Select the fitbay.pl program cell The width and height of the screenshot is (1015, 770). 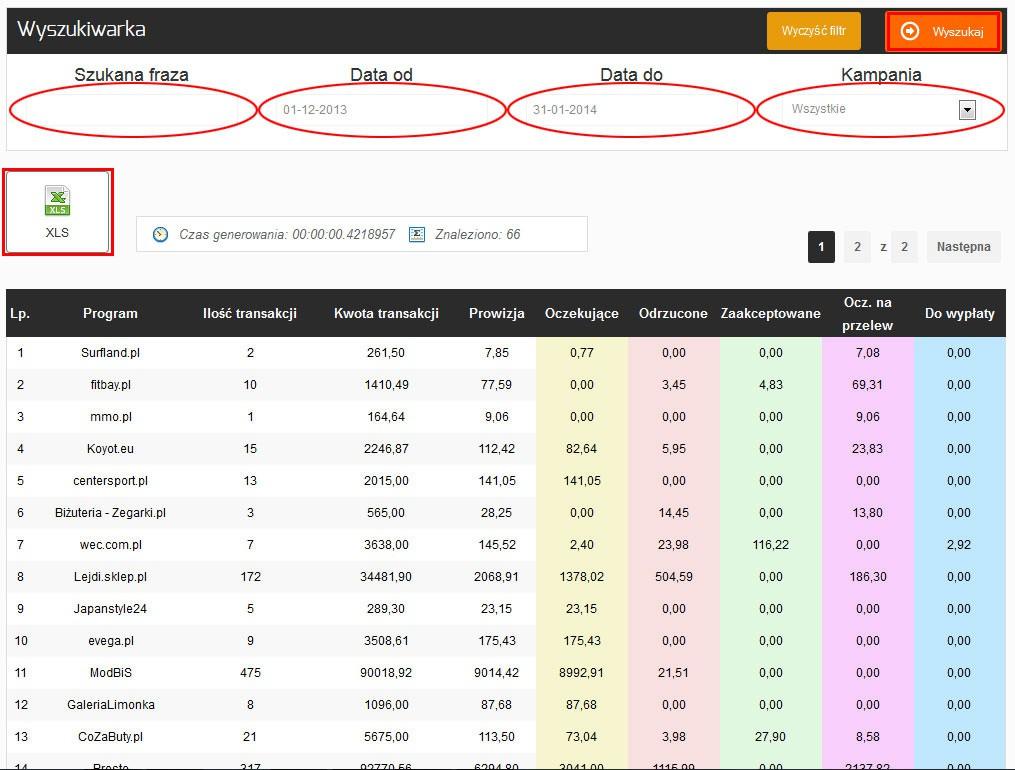110,384
